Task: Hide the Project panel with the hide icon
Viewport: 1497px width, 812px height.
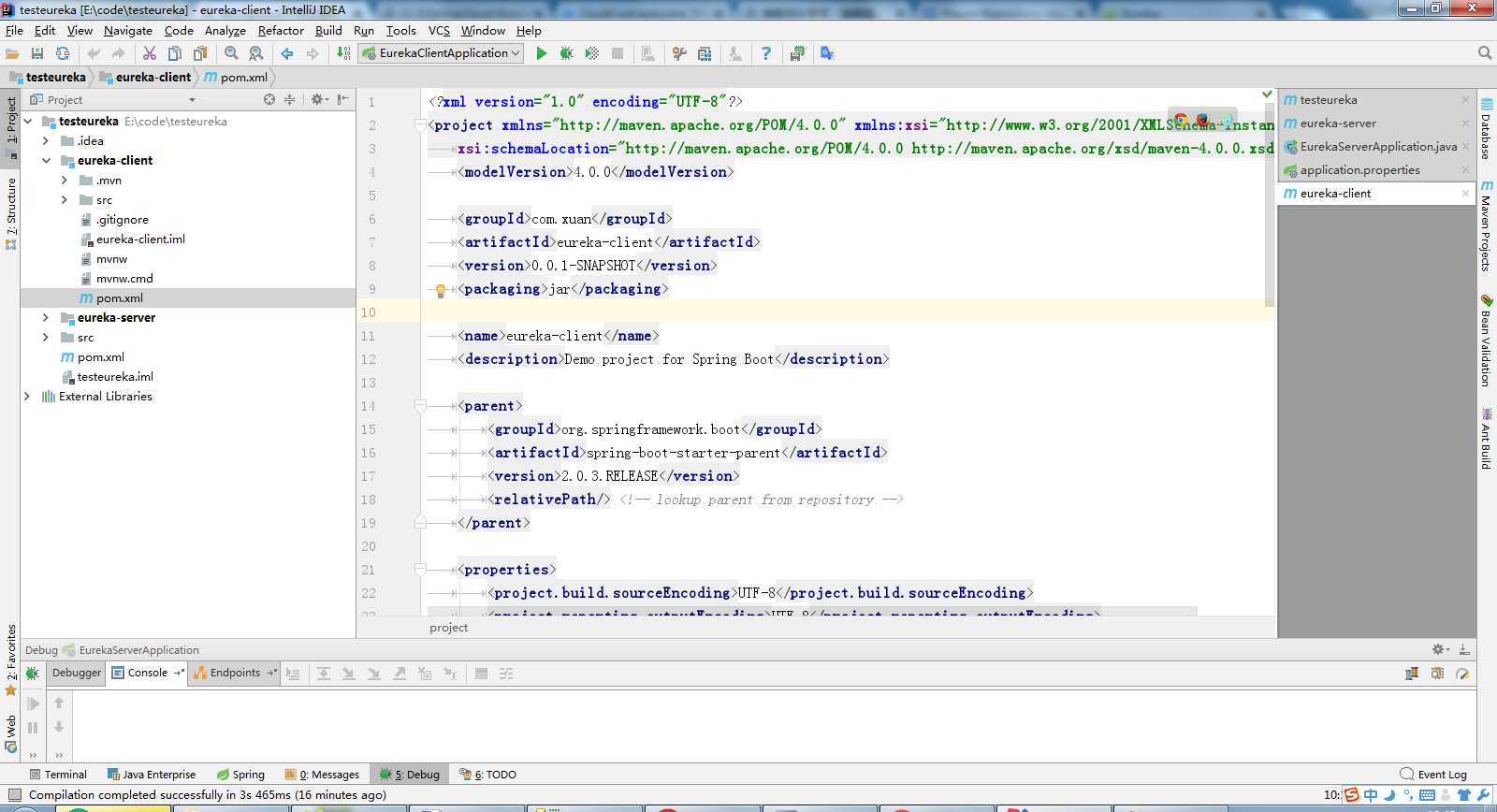Action: pyautogui.click(x=343, y=99)
